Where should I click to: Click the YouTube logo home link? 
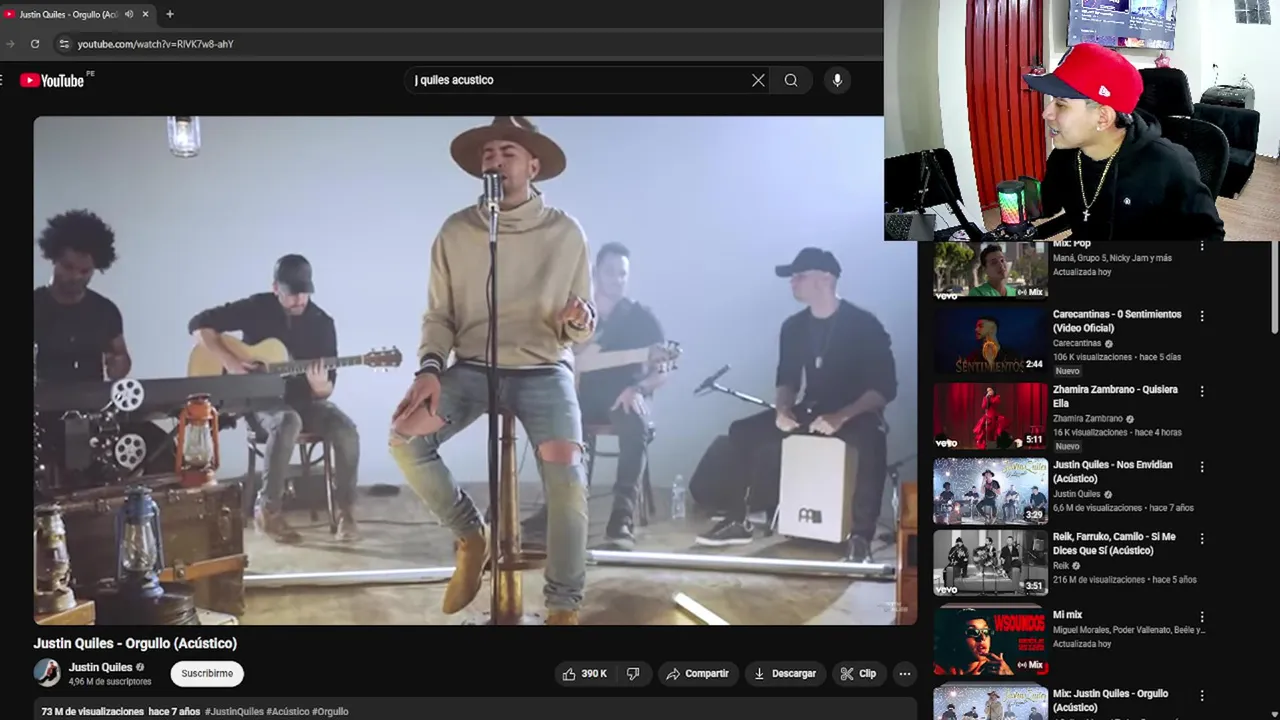[52, 80]
